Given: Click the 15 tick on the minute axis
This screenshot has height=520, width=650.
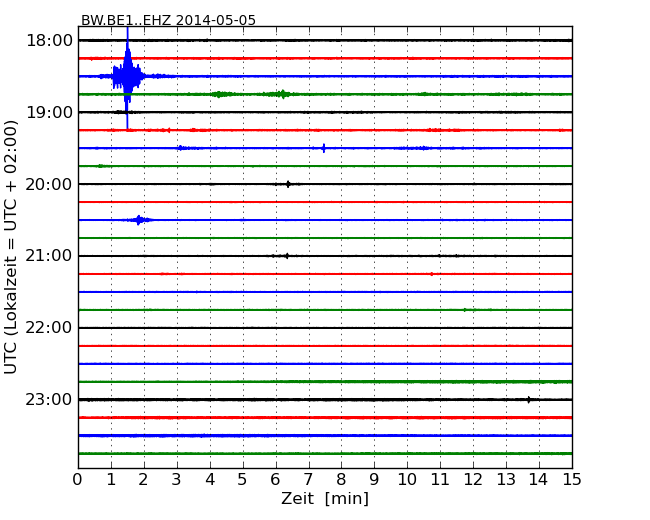Looking at the screenshot, I should [572, 480].
